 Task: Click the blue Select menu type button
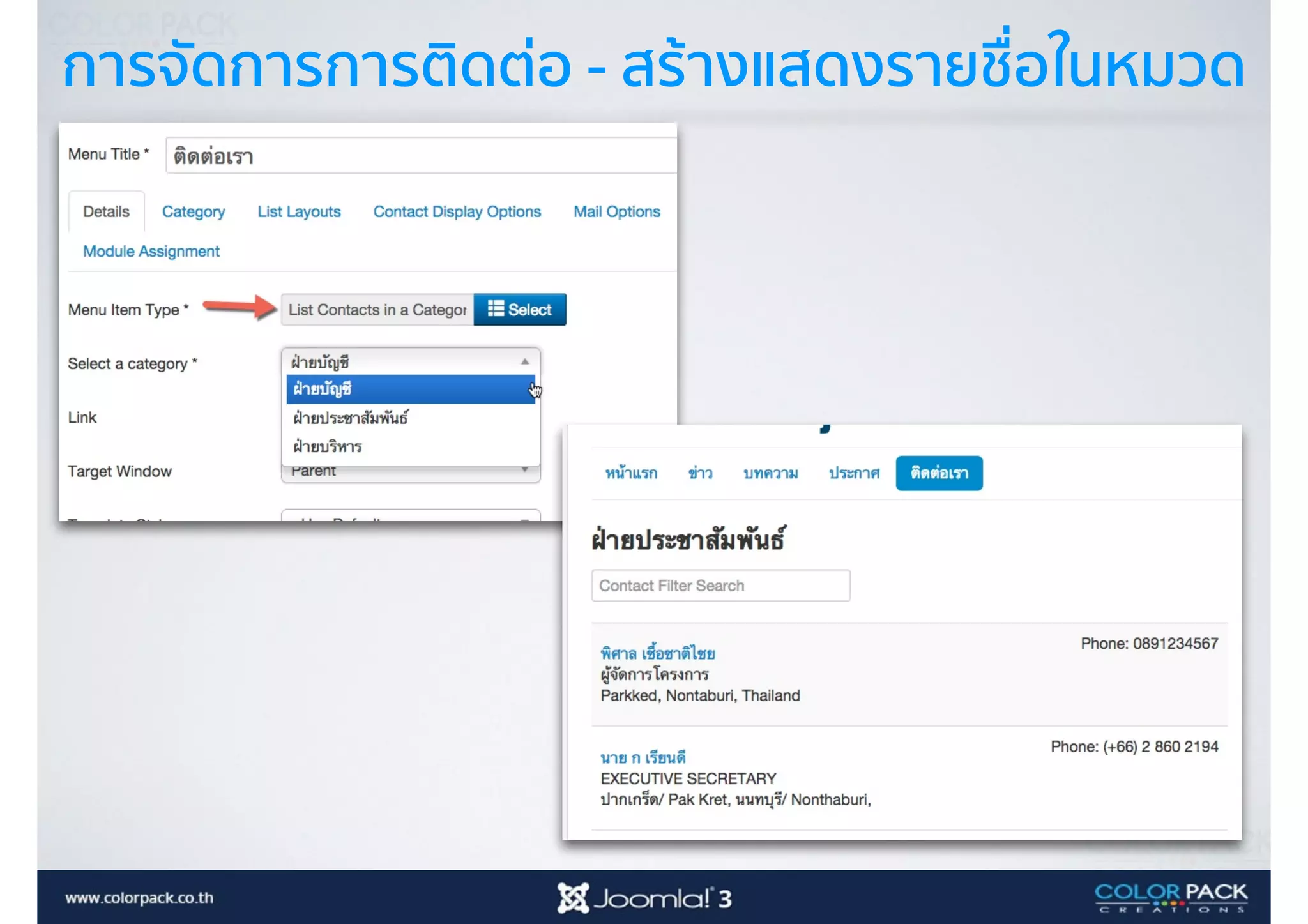coord(520,310)
